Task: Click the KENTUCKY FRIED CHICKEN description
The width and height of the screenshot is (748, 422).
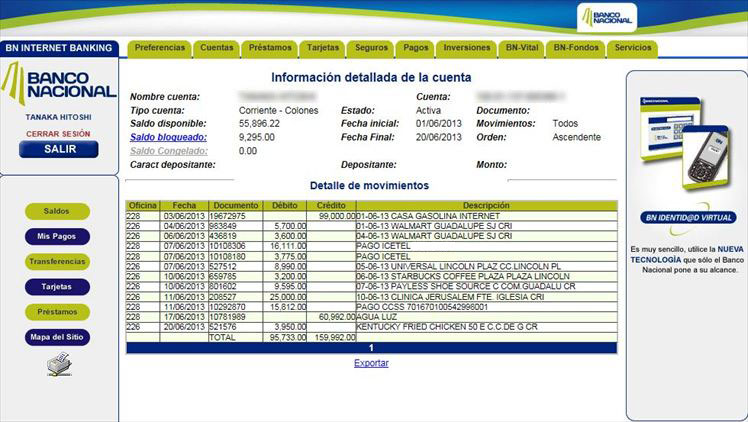Action: coord(447,327)
